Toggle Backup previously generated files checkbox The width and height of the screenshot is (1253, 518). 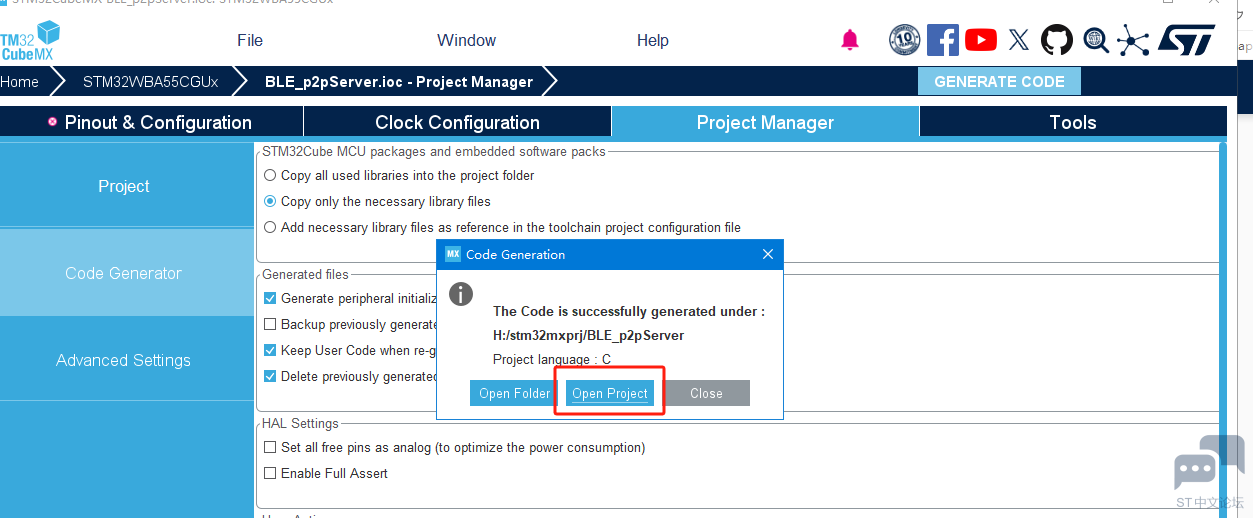pos(270,324)
